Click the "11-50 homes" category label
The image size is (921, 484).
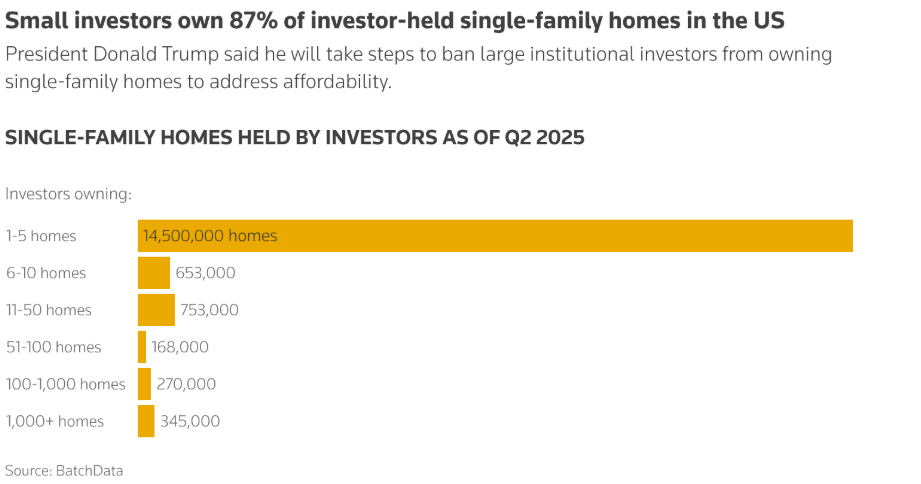tap(49, 310)
